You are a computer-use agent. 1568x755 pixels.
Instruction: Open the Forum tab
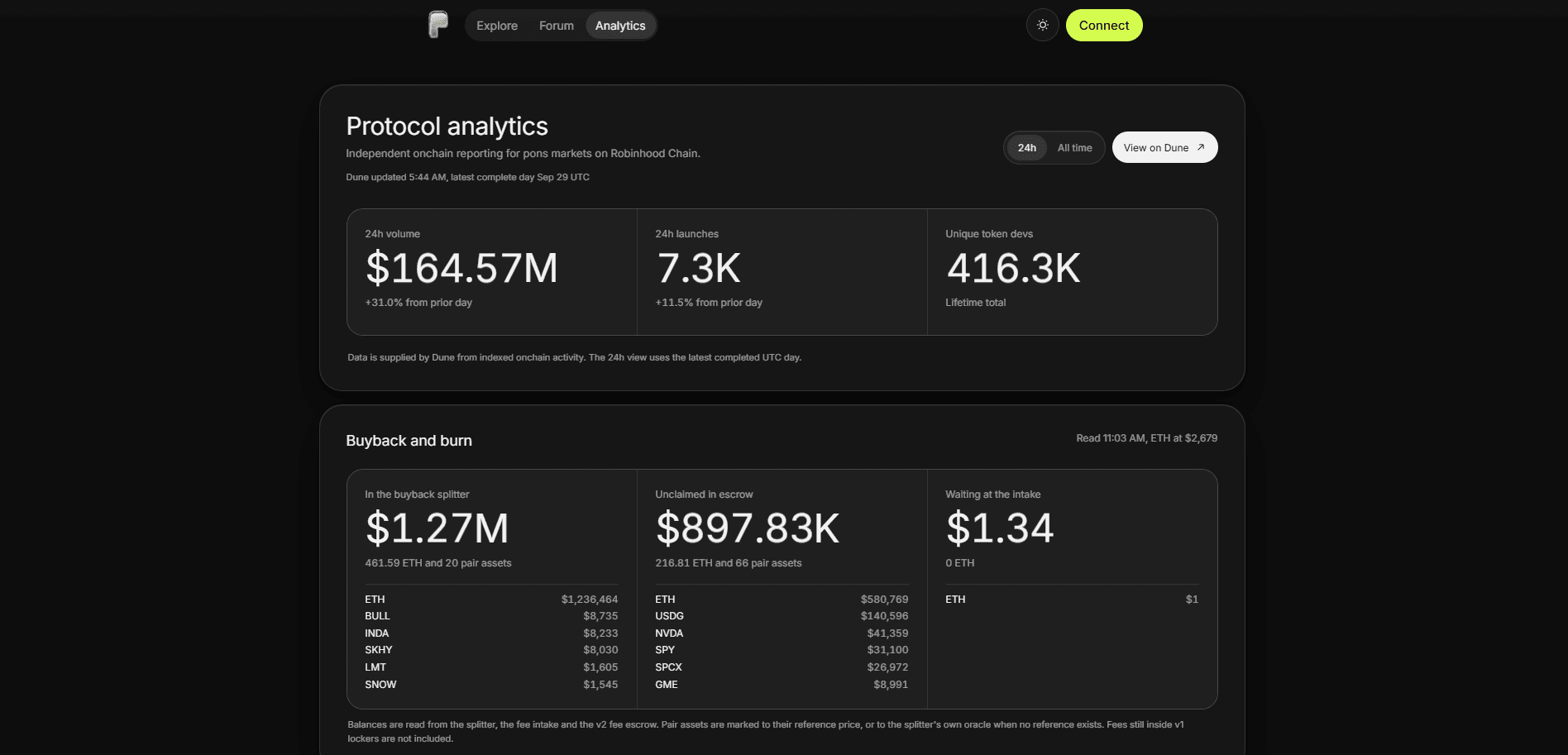click(557, 26)
